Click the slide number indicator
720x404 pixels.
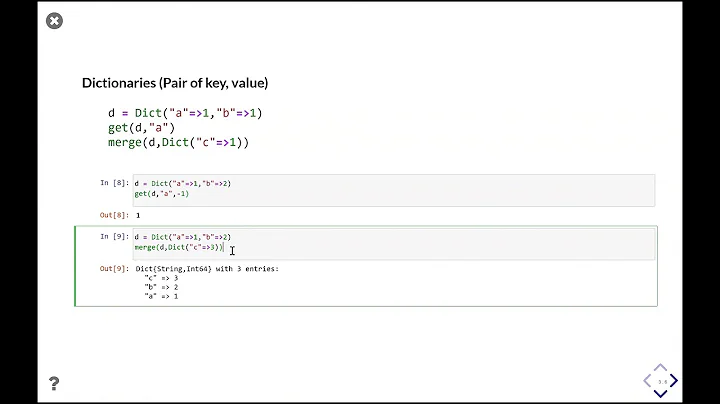coord(661,380)
